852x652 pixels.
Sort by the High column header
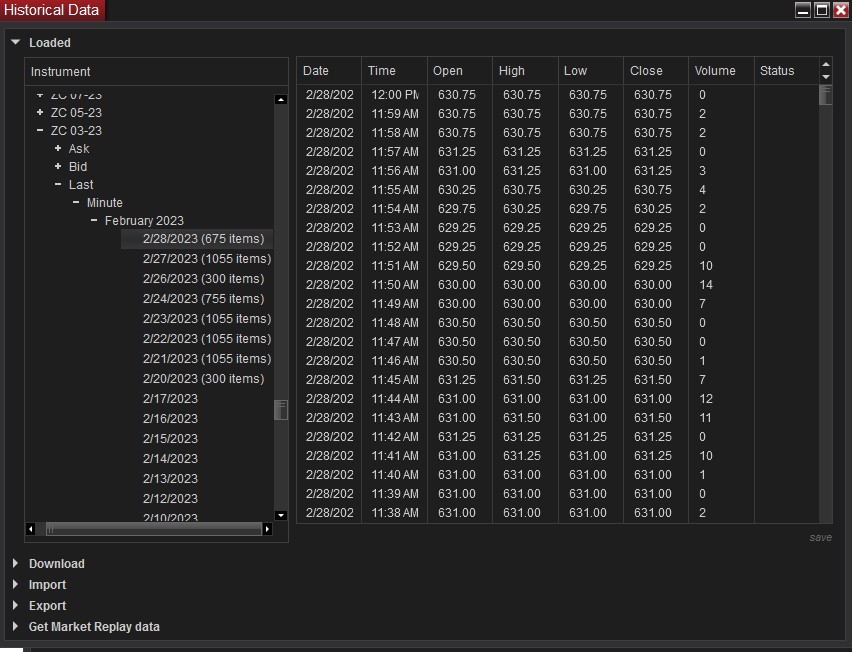[x=525, y=71]
